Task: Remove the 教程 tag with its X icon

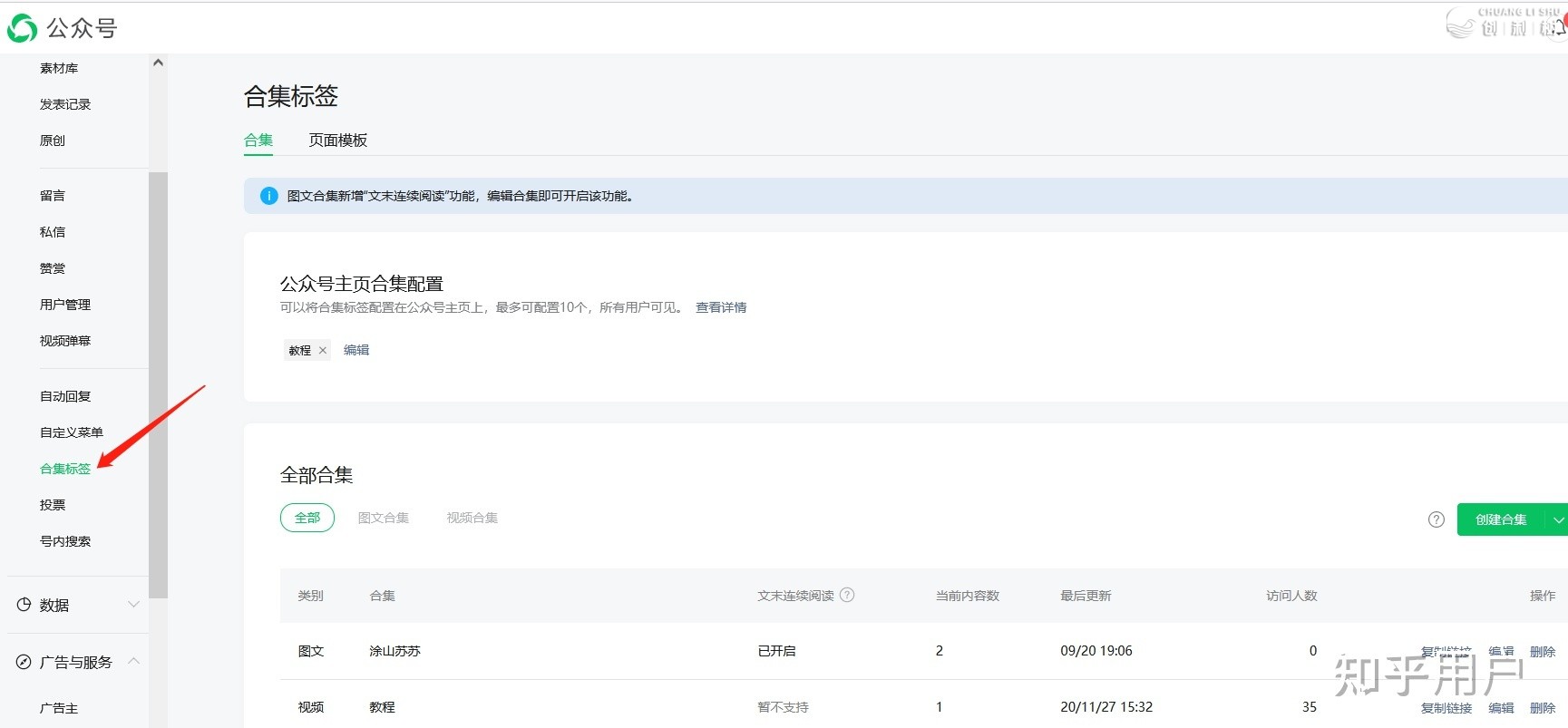Action: click(323, 350)
